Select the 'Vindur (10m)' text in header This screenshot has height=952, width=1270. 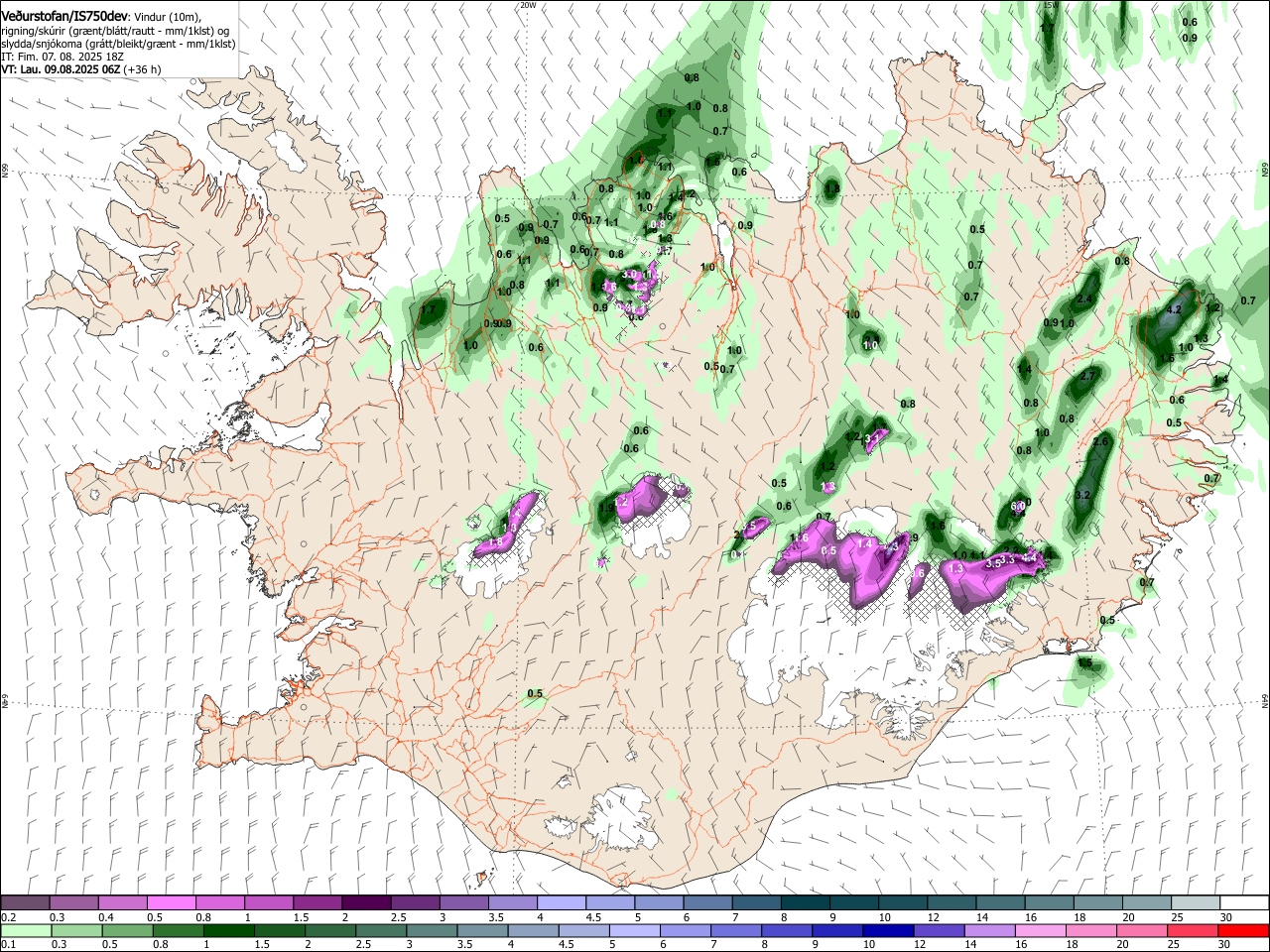[x=167, y=18]
